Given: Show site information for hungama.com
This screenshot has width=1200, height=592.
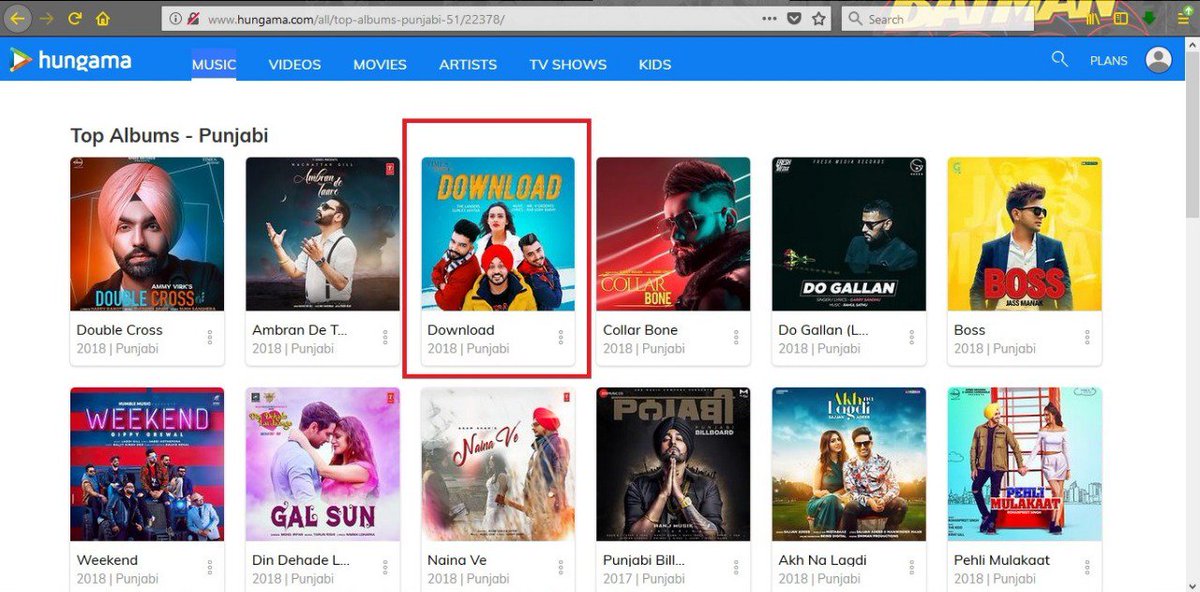Looking at the screenshot, I should (x=175, y=19).
